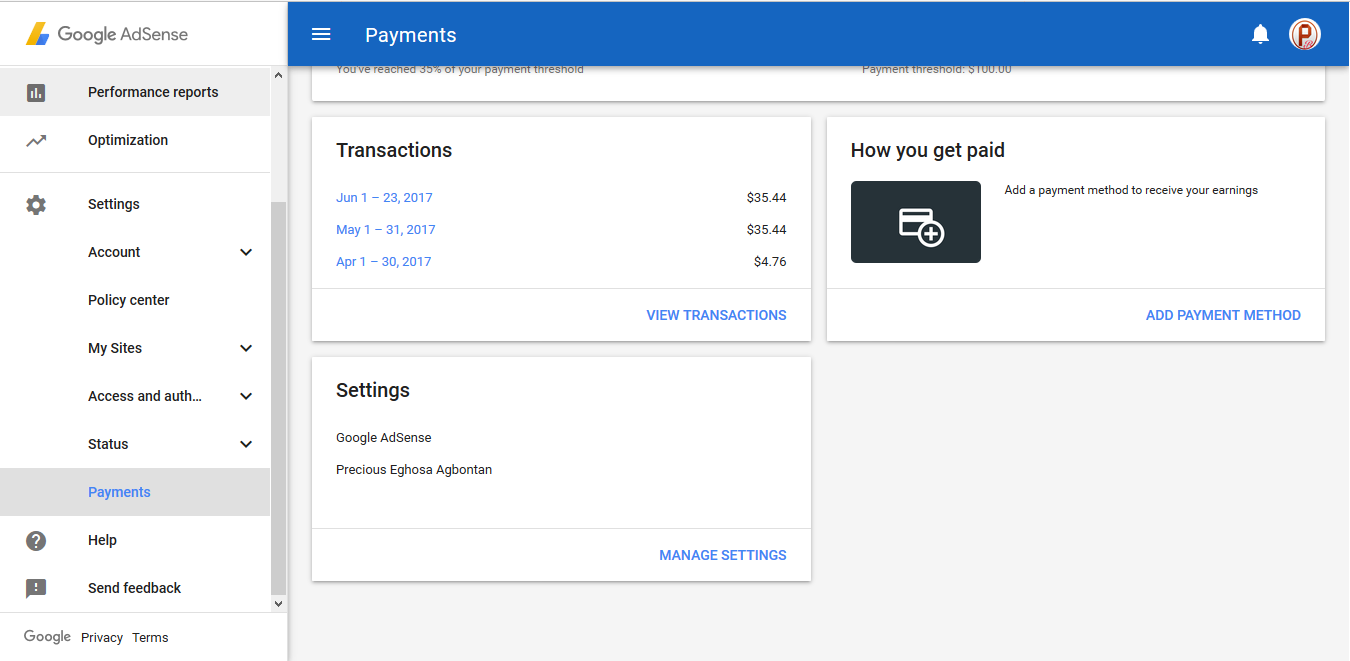Expand the My Sites submenu chevron

click(246, 348)
